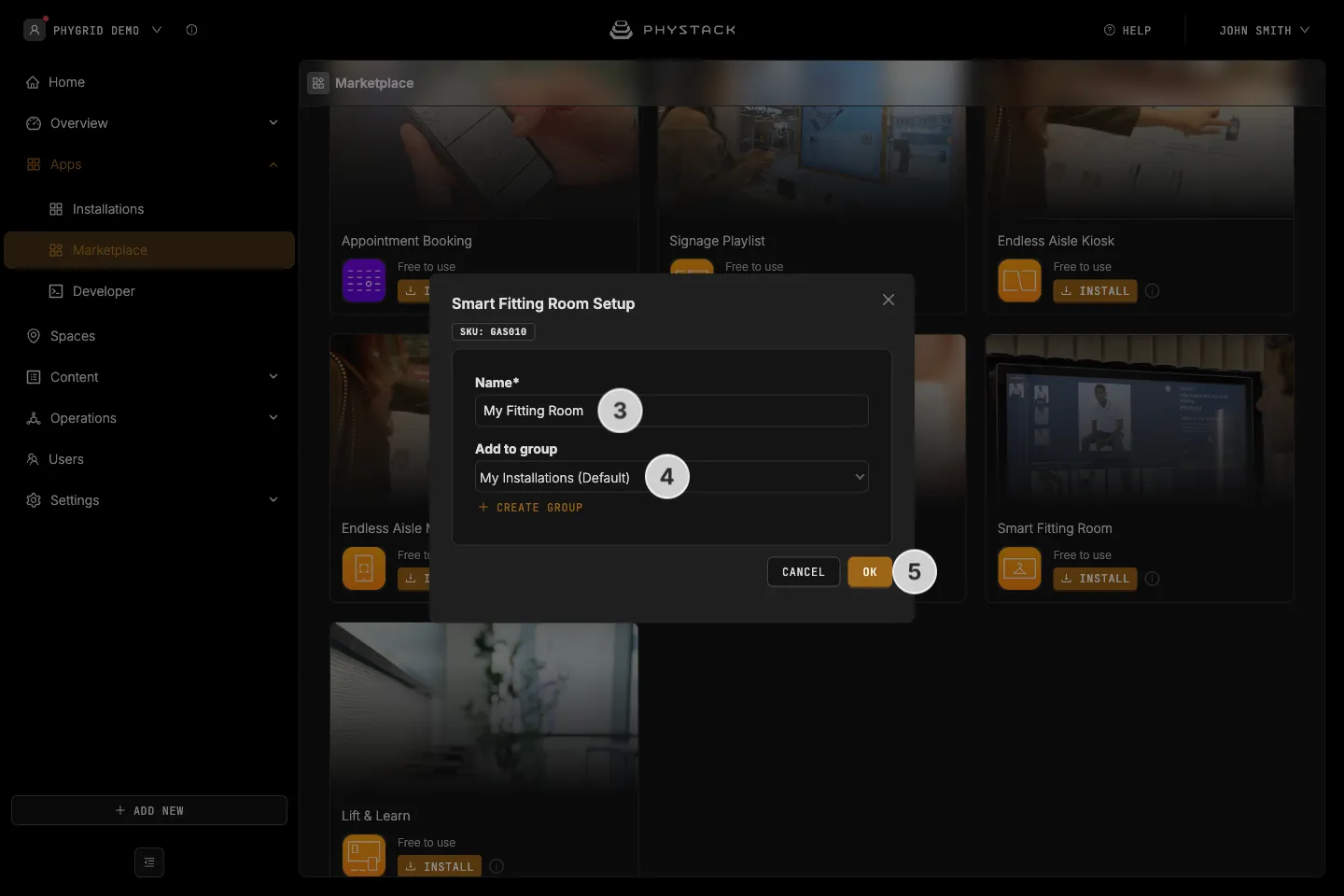Open the Lift & Learn thumbnail

click(483, 709)
